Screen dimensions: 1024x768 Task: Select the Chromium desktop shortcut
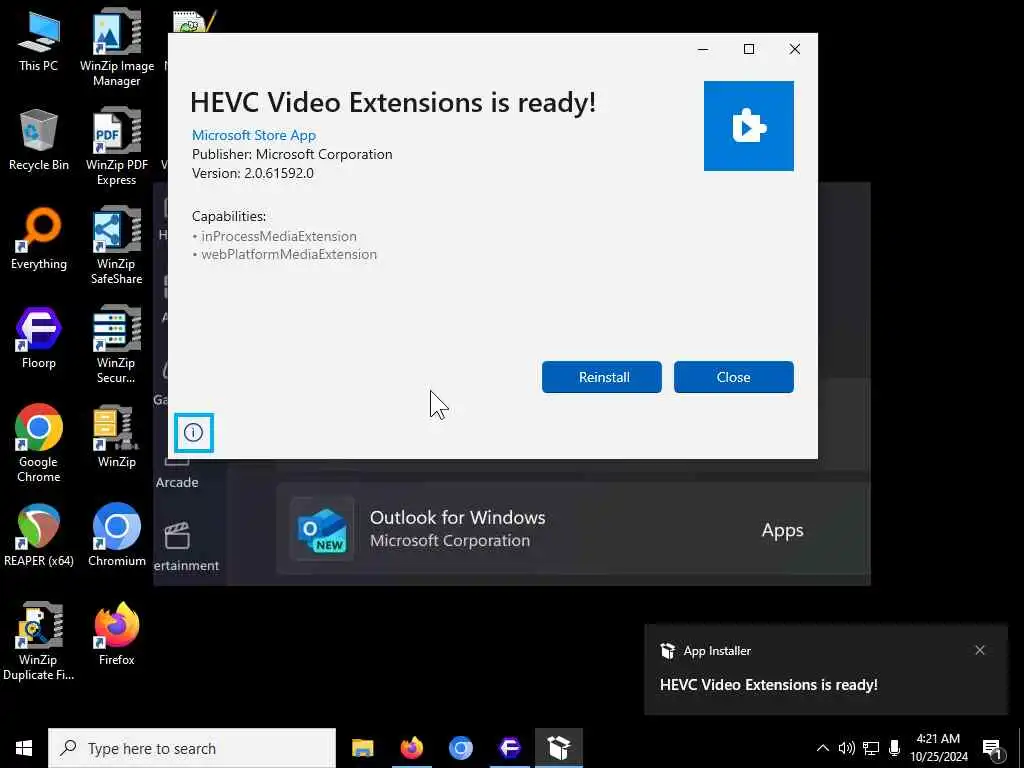click(117, 536)
